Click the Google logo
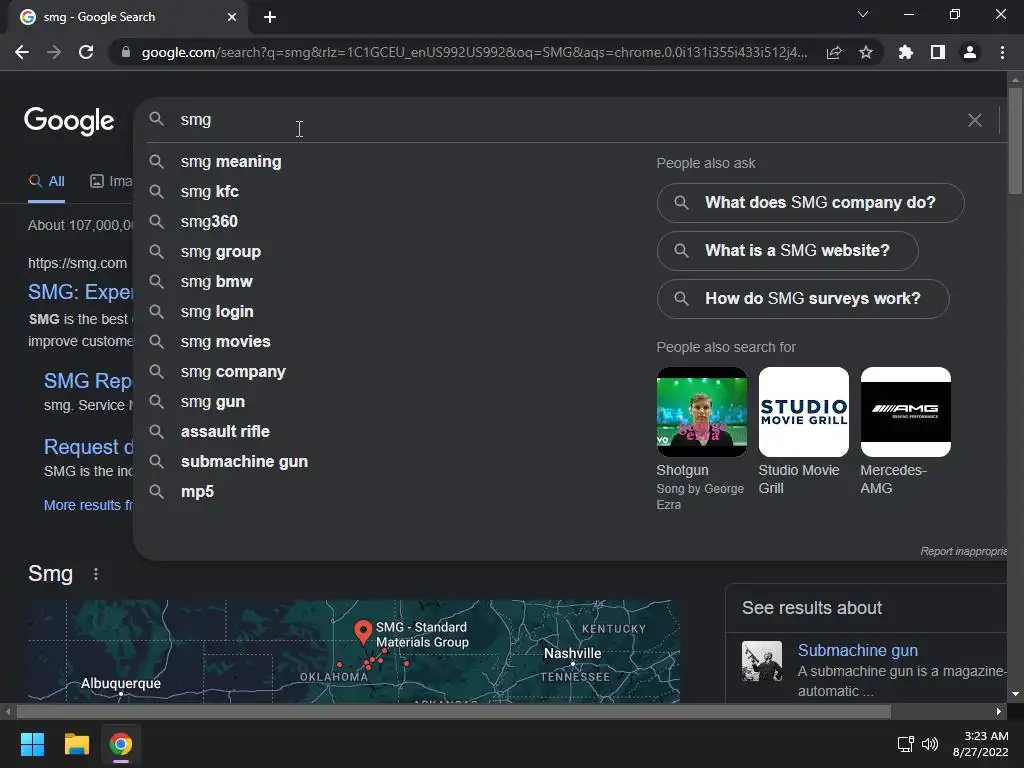Viewport: 1024px width, 768px height. (x=69, y=121)
